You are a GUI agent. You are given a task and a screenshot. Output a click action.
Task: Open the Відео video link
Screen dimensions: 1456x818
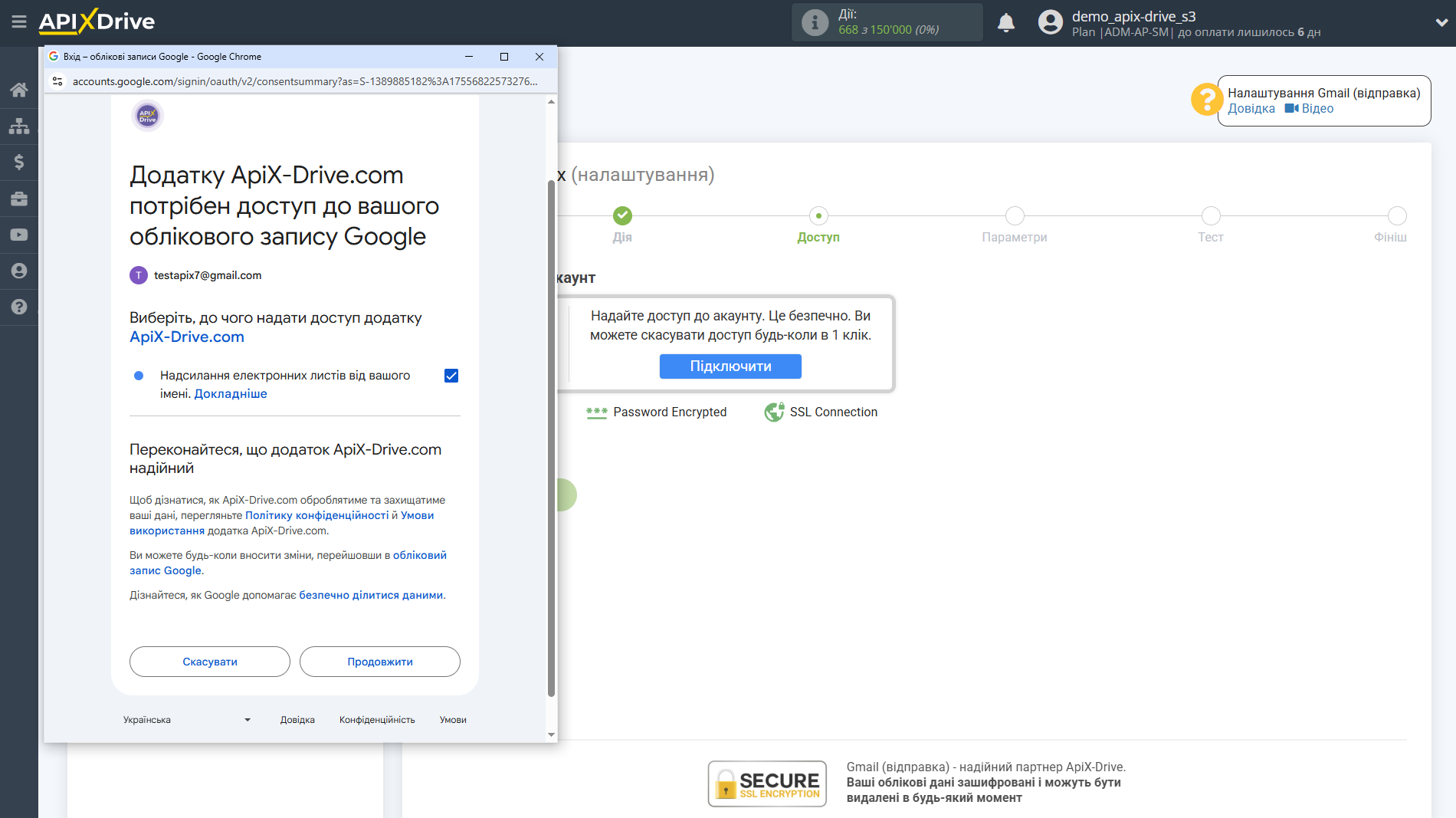1310,109
